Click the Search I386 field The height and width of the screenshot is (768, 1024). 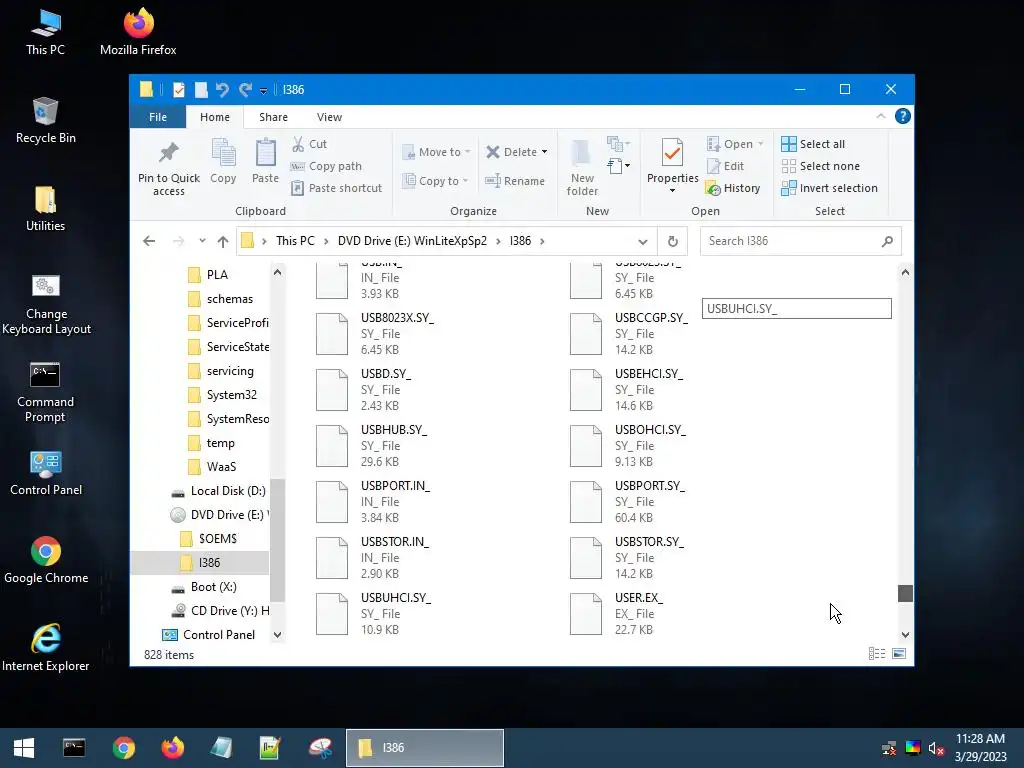point(800,241)
